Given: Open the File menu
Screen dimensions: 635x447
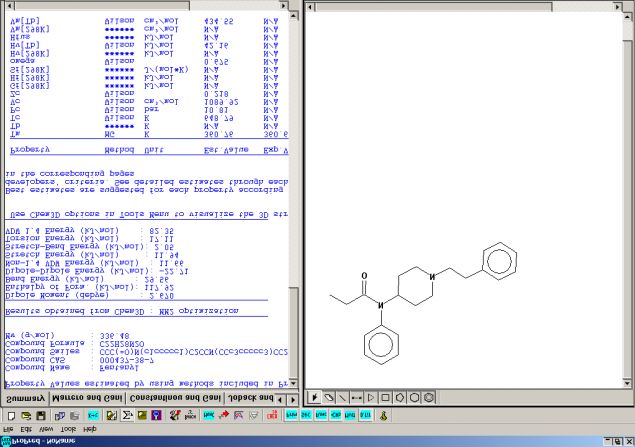Looking at the screenshot, I should tap(8, 429).
